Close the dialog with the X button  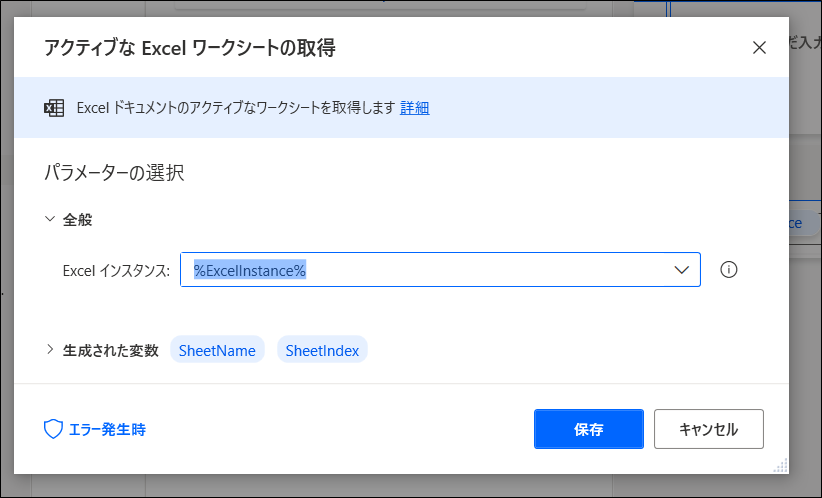(x=759, y=48)
